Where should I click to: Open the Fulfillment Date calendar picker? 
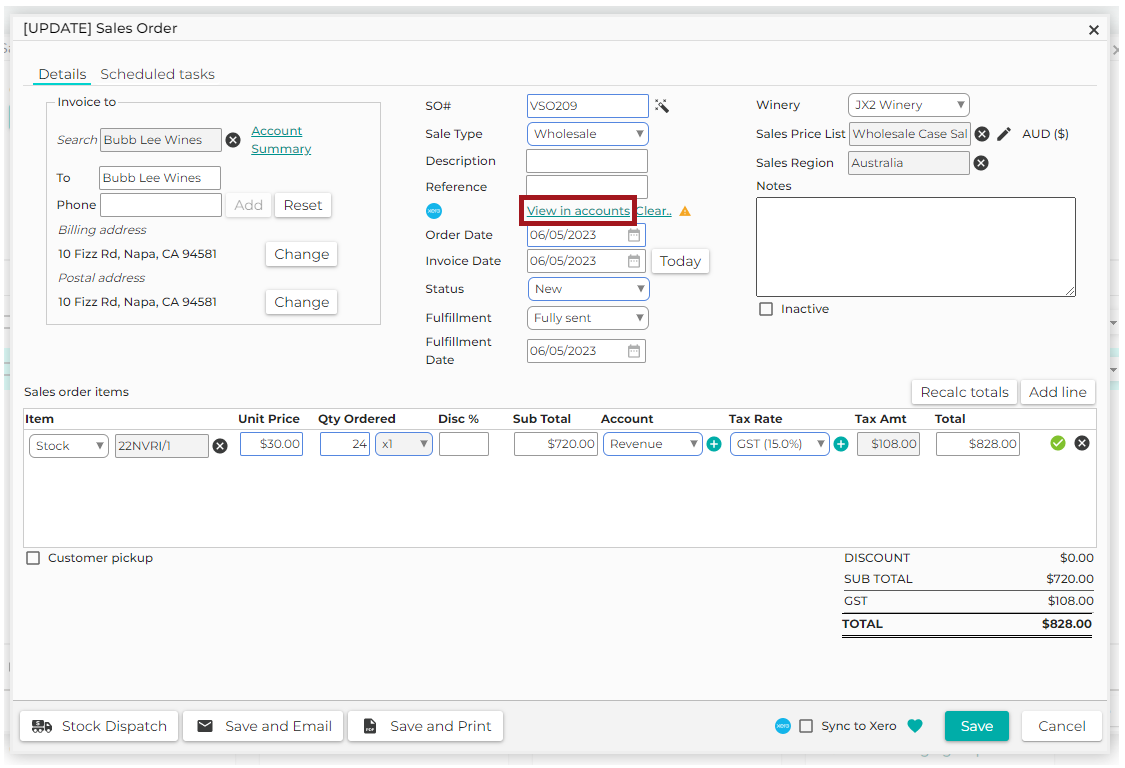634,351
